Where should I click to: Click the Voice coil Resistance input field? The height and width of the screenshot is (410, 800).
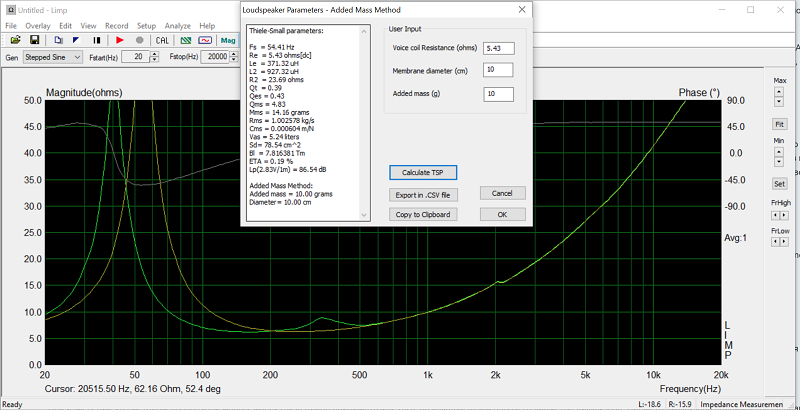pos(497,48)
